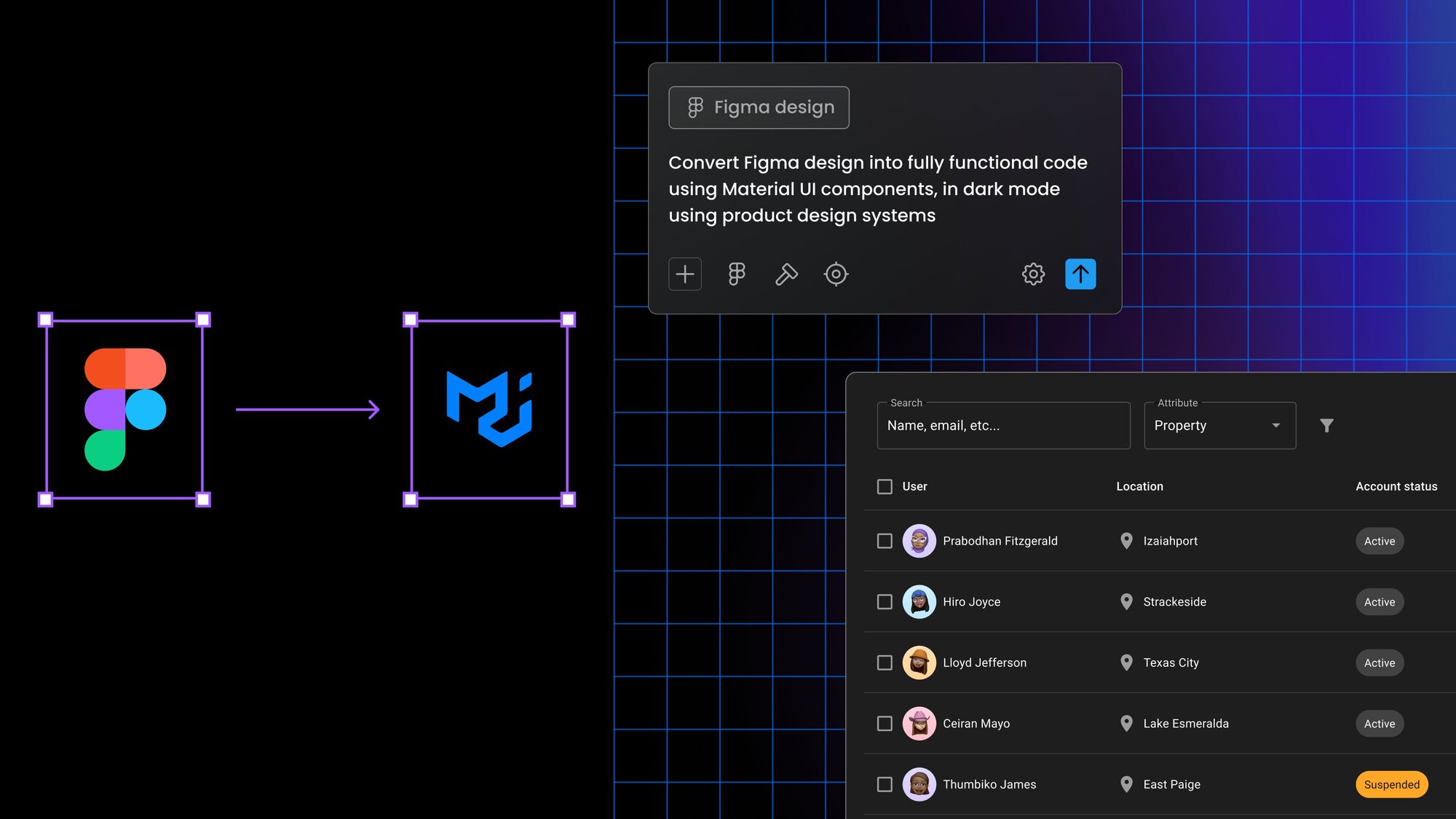Open settings with the gear icon
The height and width of the screenshot is (819, 1456).
pyautogui.click(x=1033, y=274)
